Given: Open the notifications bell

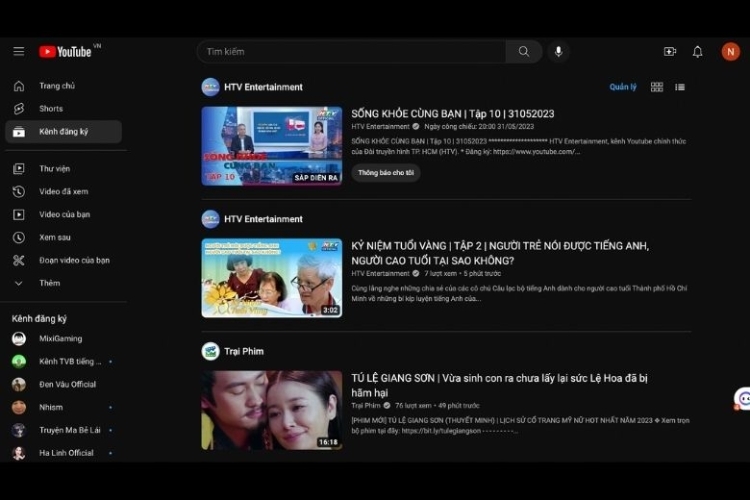Looking at the screenshot, I should tap(697, 52).
